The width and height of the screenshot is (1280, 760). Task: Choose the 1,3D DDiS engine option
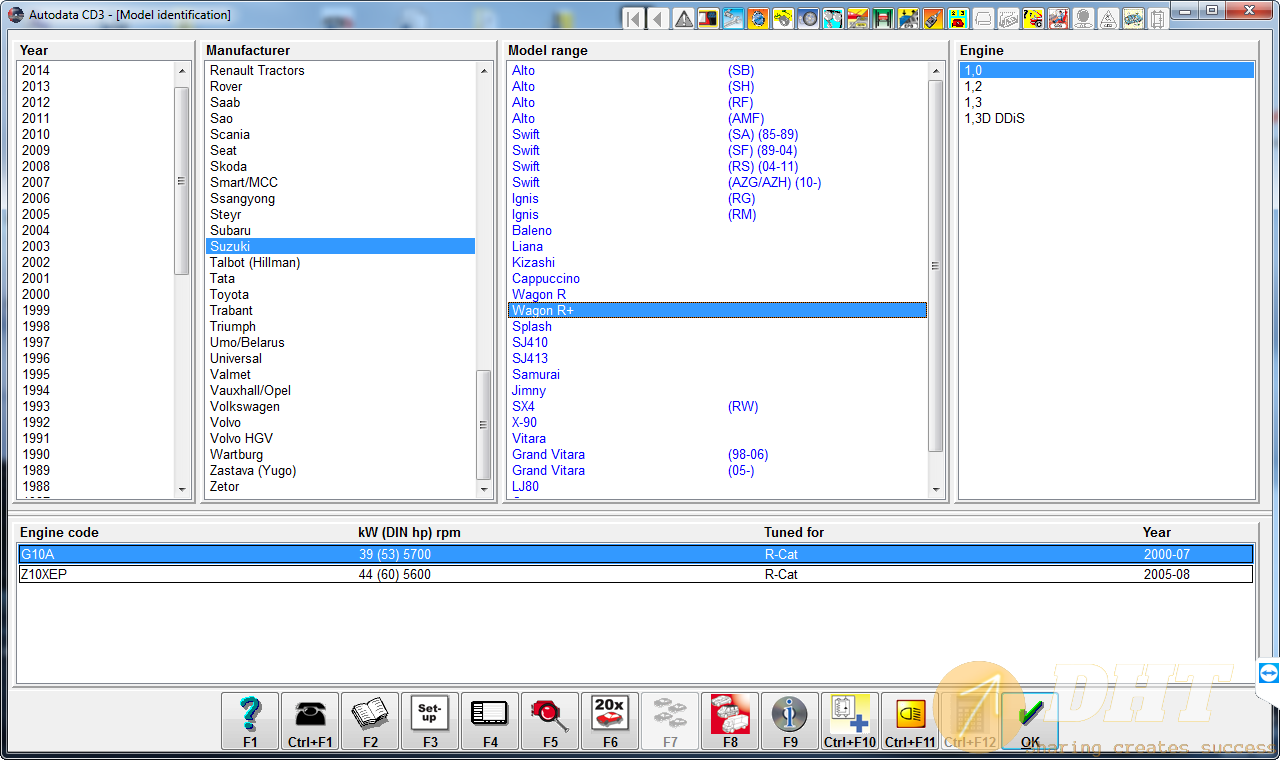(x=994, y=118)
